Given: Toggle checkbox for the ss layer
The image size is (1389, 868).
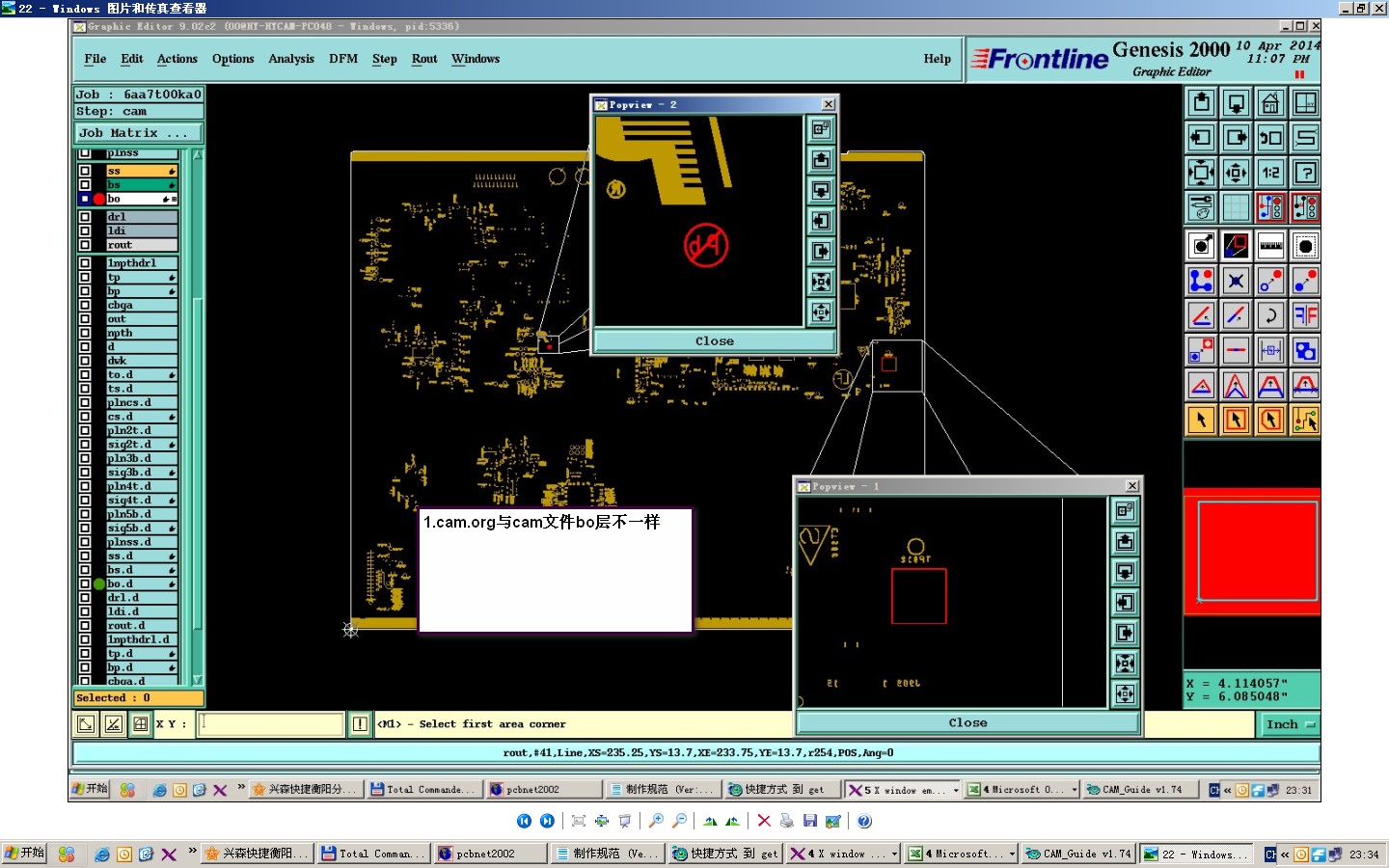Looking at the screenshot, I should tap(85, 171).
